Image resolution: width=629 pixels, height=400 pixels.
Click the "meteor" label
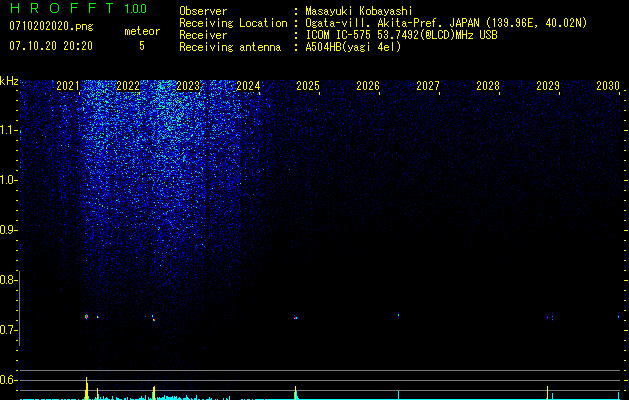coord(142,31)
